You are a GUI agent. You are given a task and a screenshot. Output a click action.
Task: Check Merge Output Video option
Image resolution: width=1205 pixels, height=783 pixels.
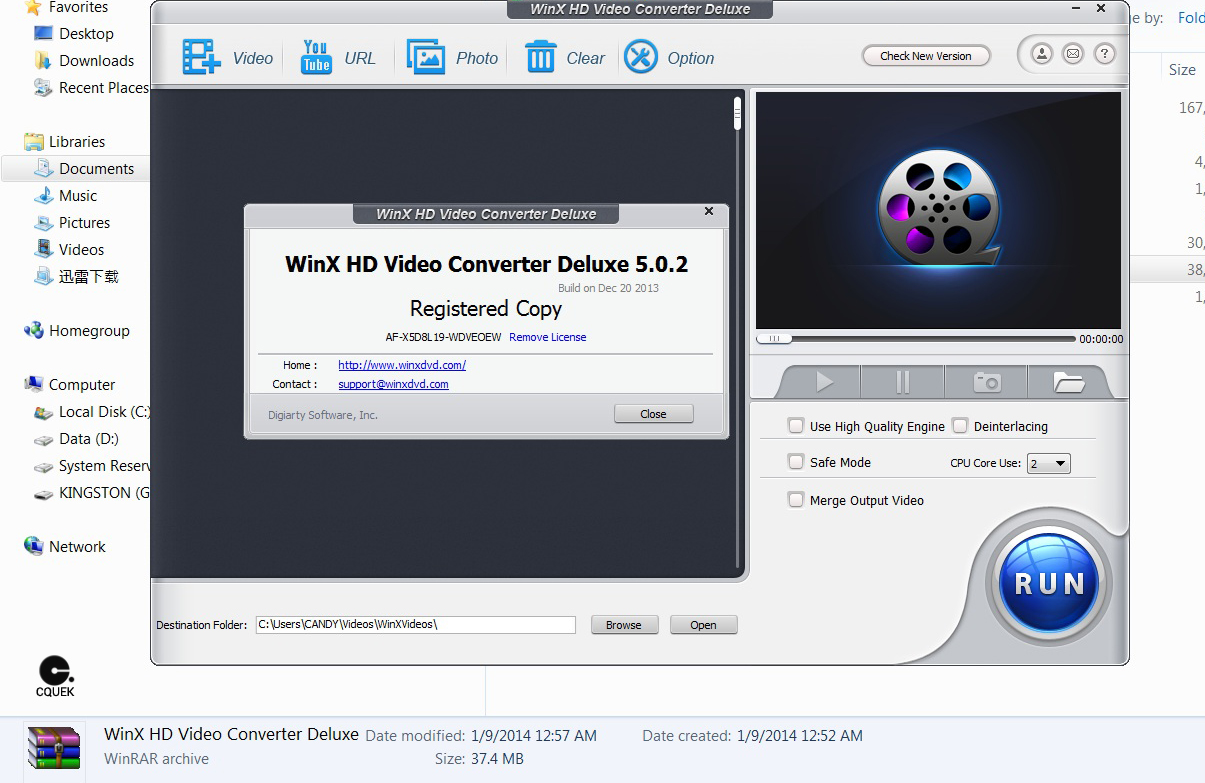pos(796,499)
